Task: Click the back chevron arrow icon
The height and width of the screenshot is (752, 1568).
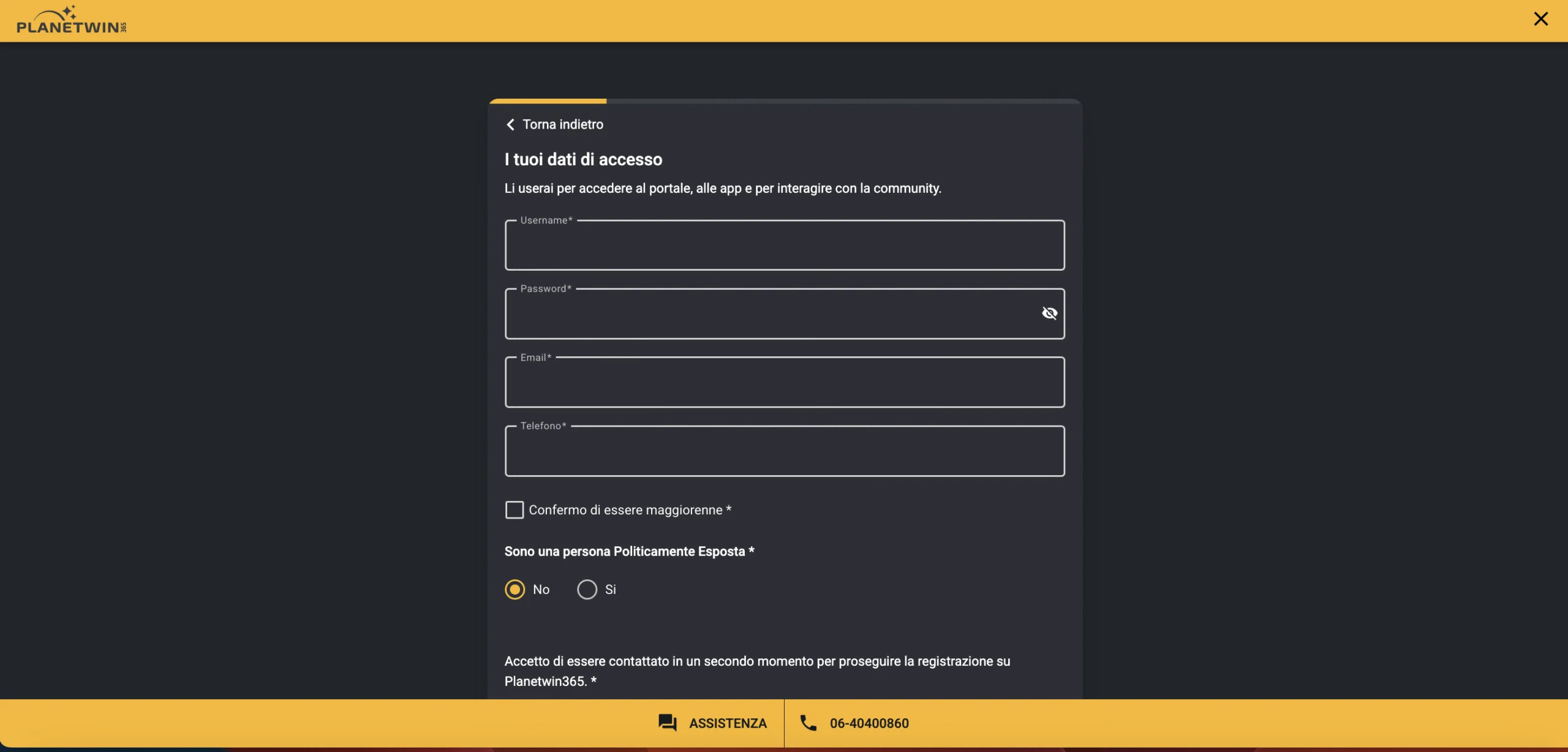Action: point(511,124)
